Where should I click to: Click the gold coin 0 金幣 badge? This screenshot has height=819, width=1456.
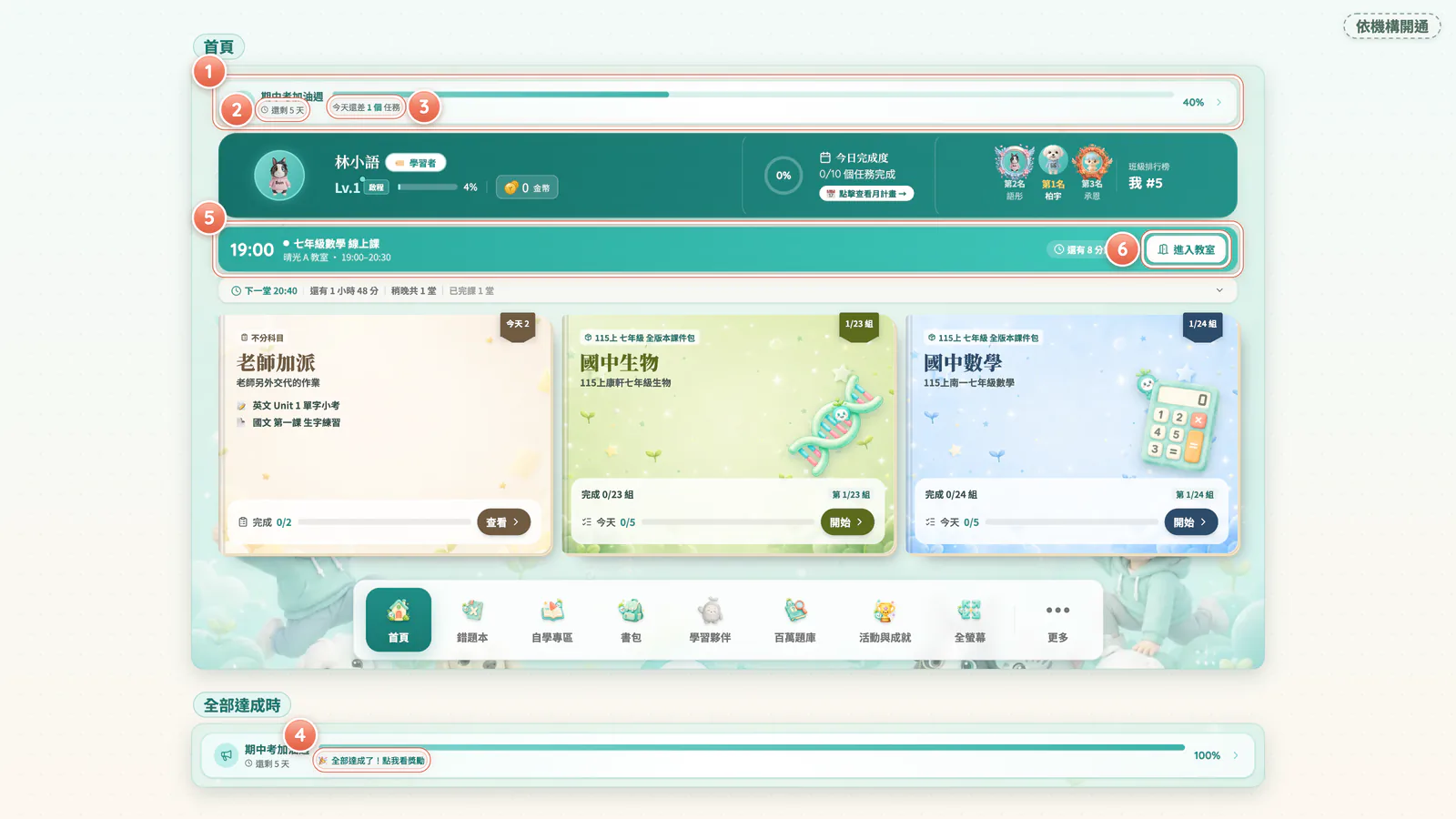pos(527,187)
